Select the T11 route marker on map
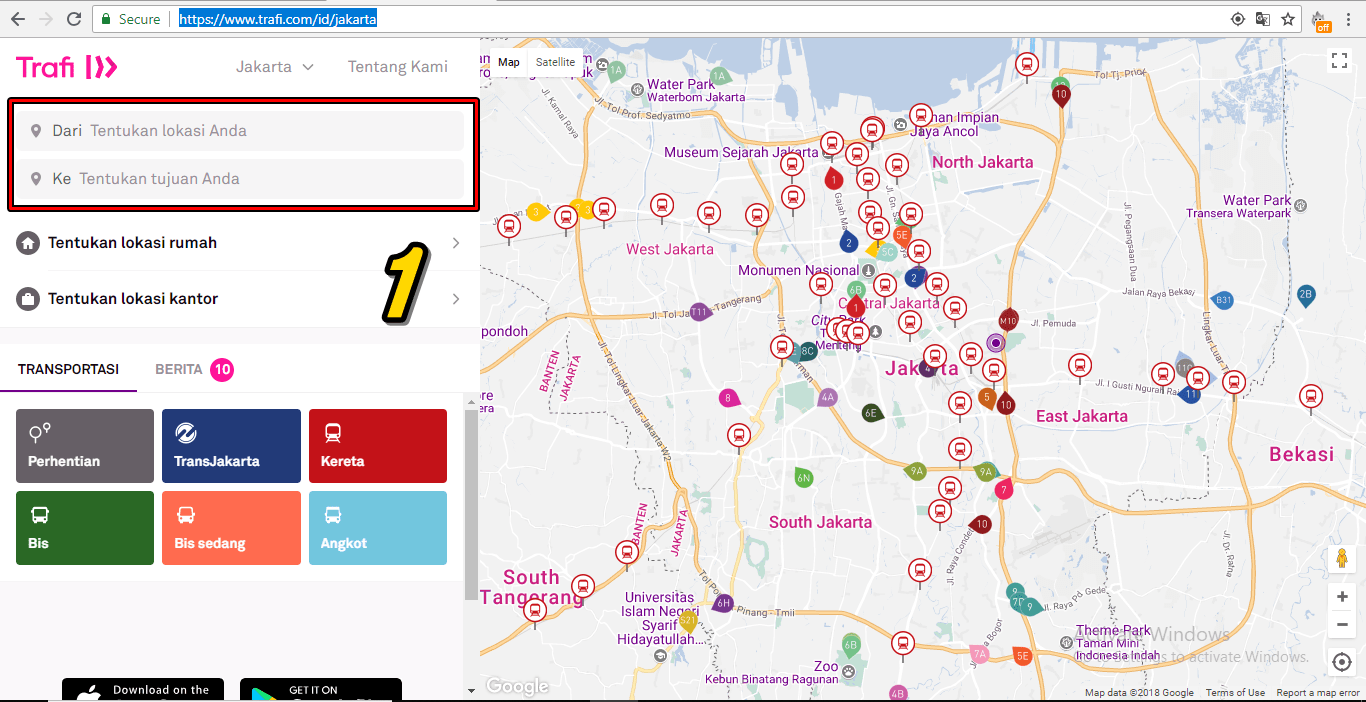 pos(700,312)
